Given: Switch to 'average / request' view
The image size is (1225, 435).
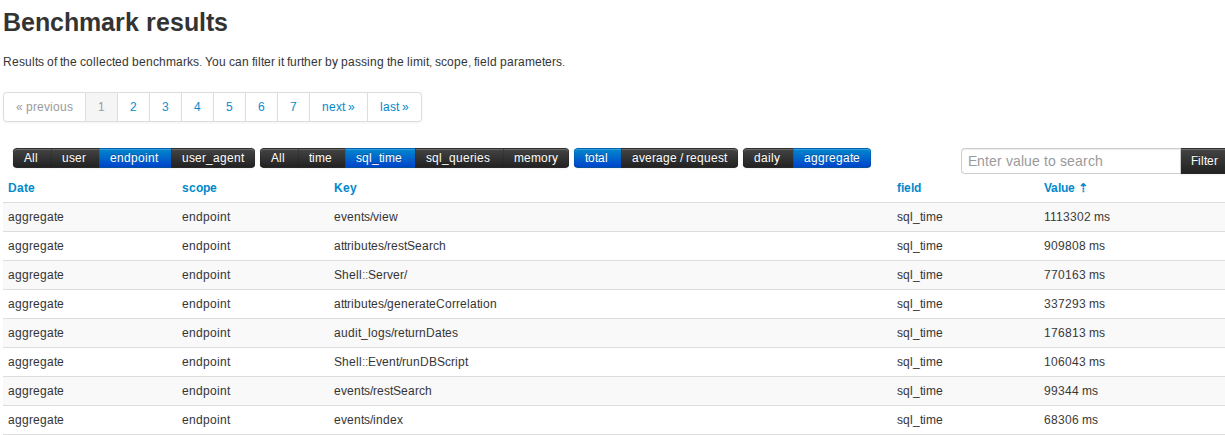Looking at the screenshot, I should (679, 158).
